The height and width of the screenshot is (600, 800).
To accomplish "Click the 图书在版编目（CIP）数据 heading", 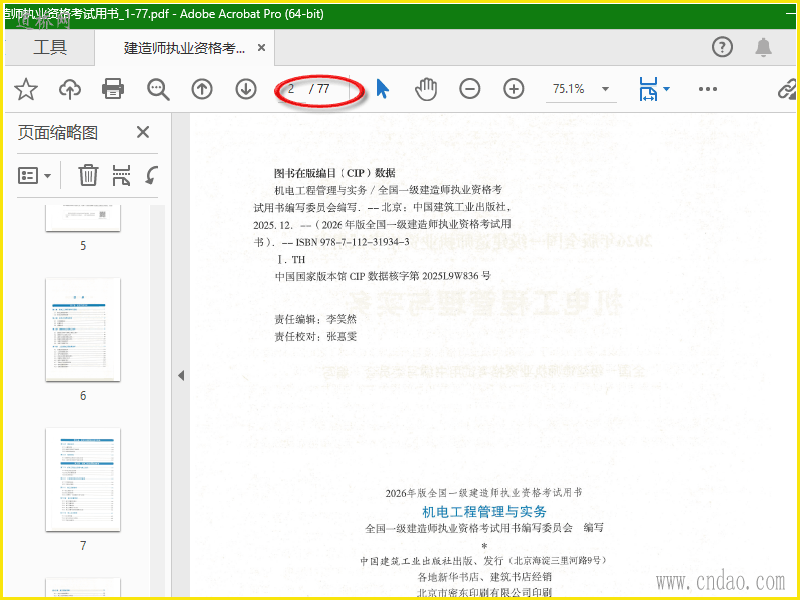I will 335,173.
